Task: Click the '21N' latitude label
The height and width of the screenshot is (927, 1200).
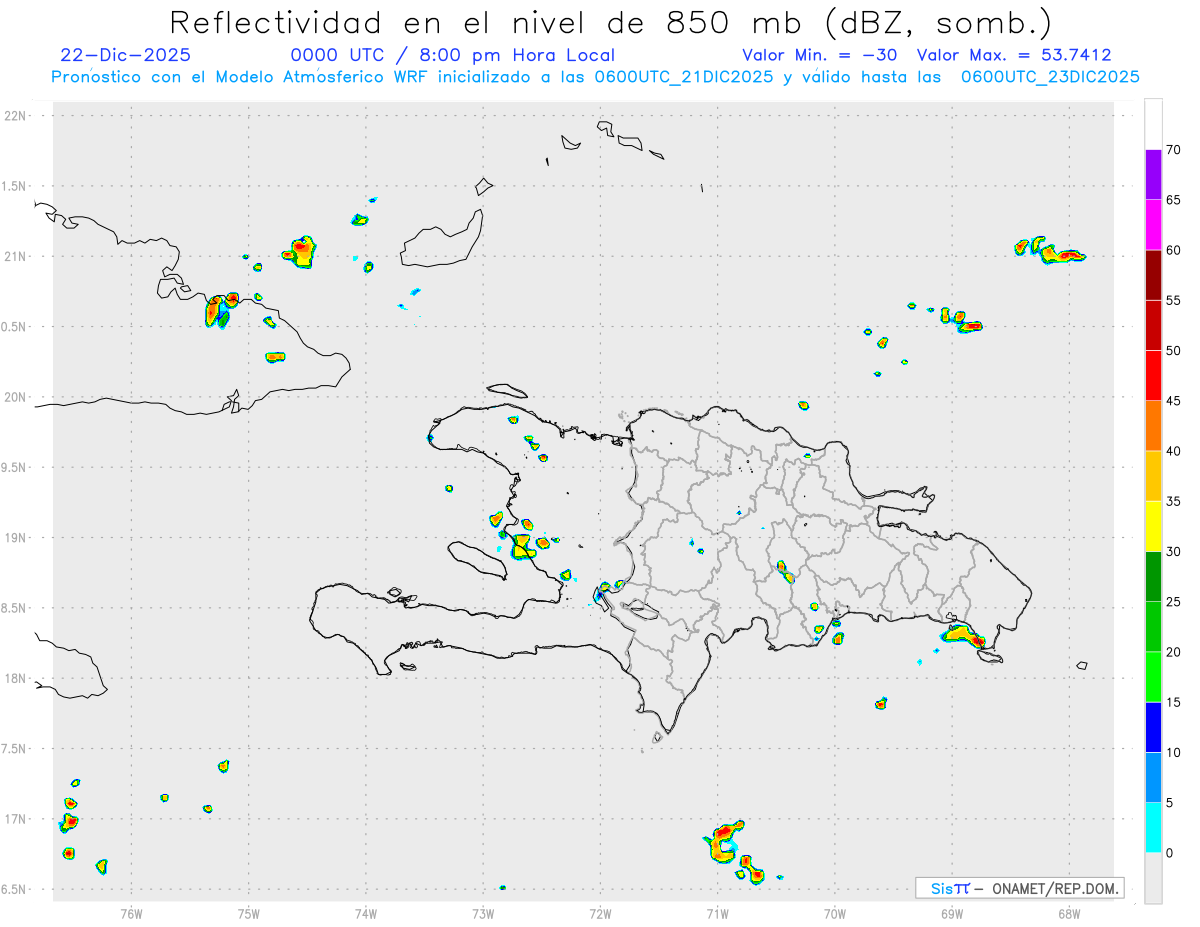Action: pos(17,256)
